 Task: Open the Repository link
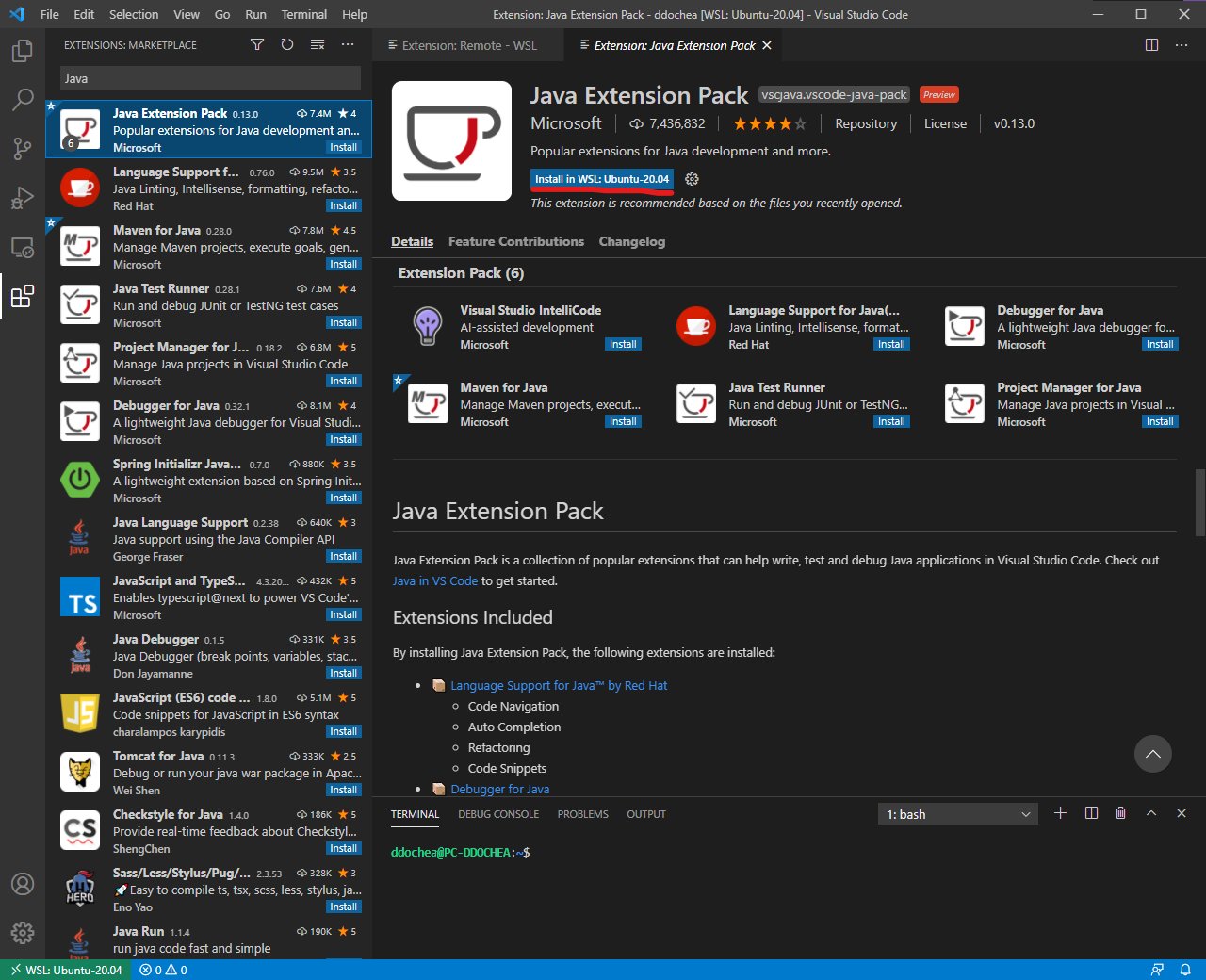pyautogui.click(x=866, y=123)
